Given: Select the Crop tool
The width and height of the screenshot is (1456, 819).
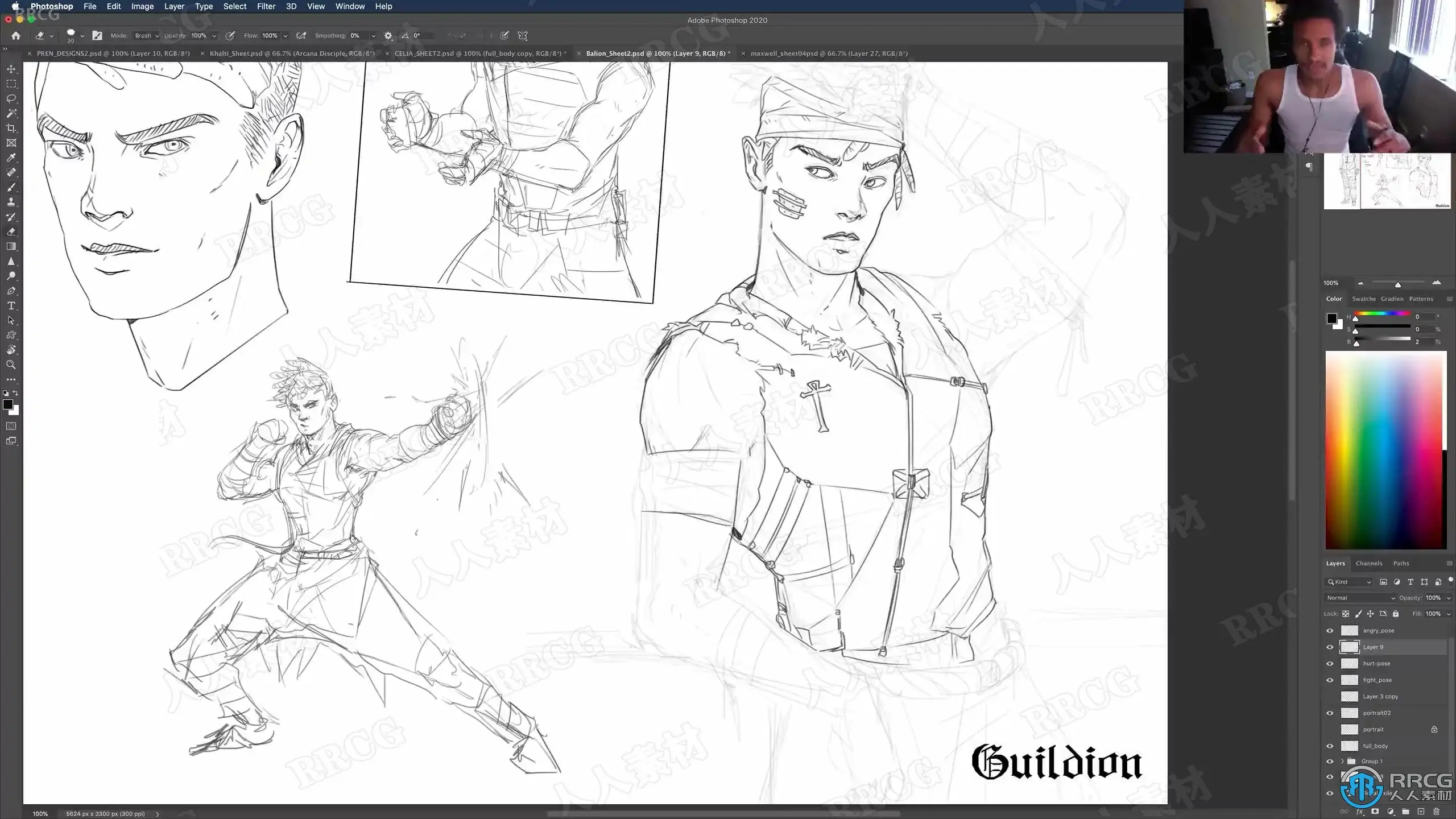Looking at the screenshot, I should (11, 128).
